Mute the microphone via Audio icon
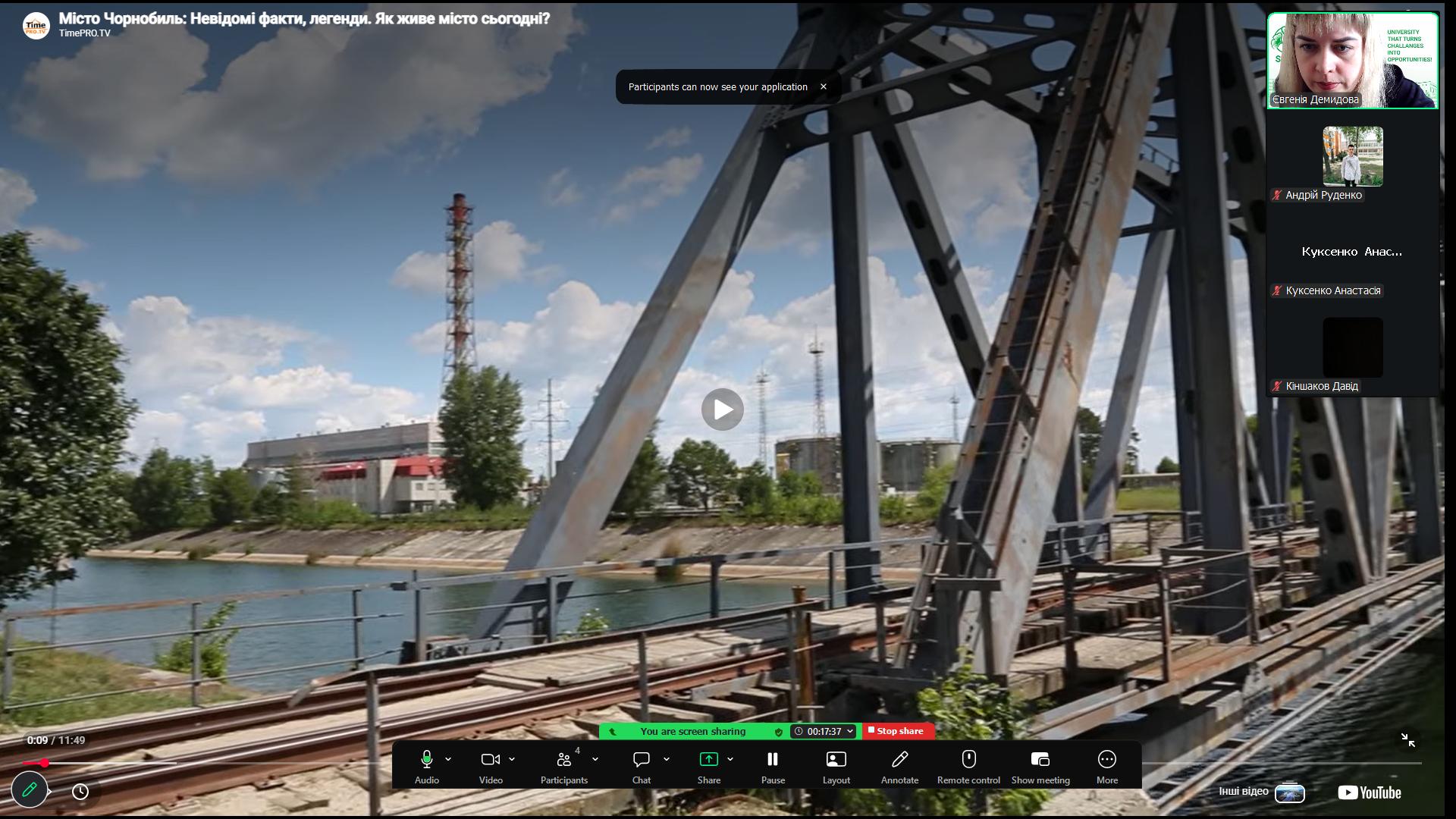1456x819 pixels. coord(426,760)
